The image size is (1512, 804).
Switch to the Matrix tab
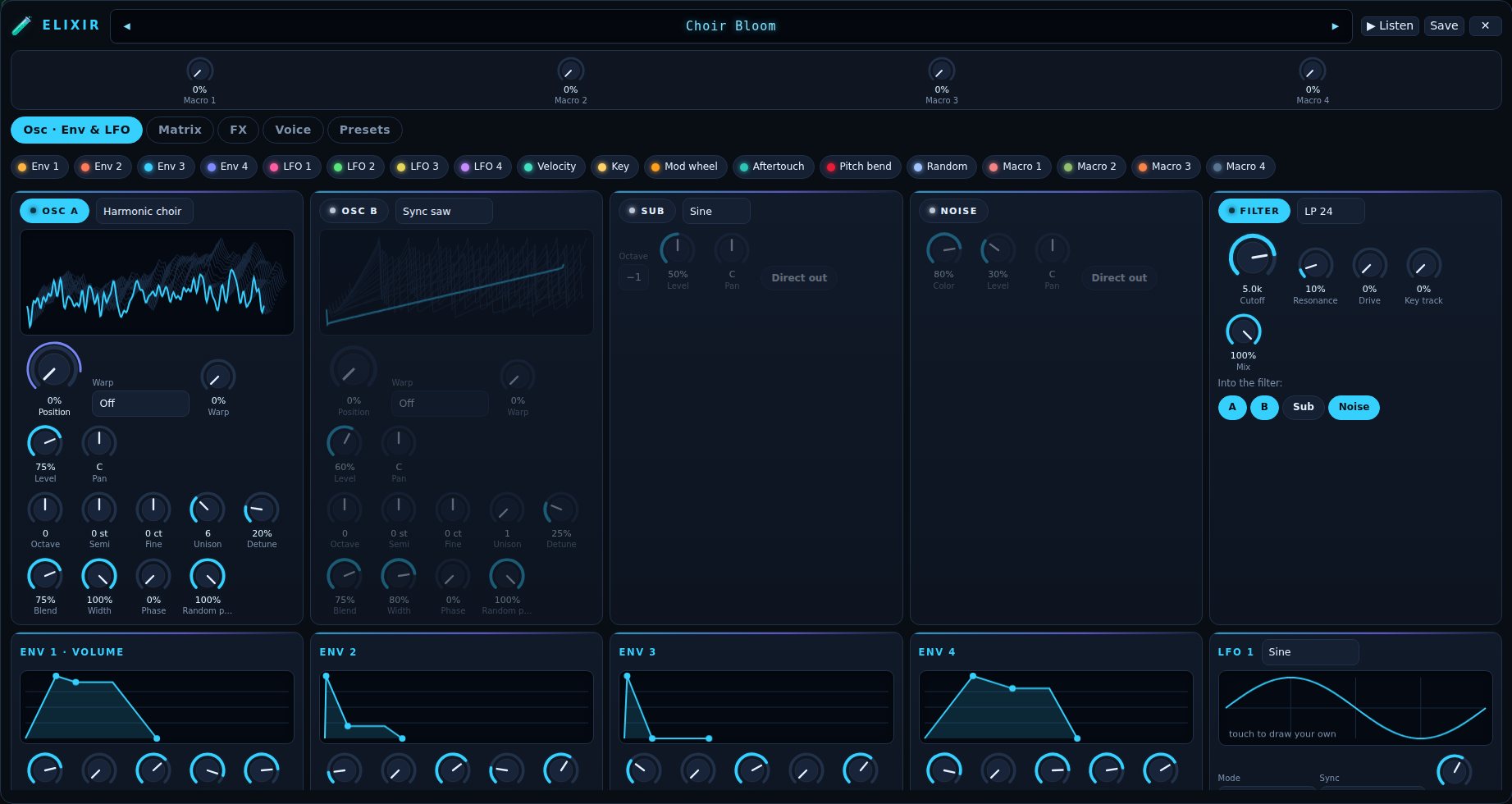click(x=180, y=130)
